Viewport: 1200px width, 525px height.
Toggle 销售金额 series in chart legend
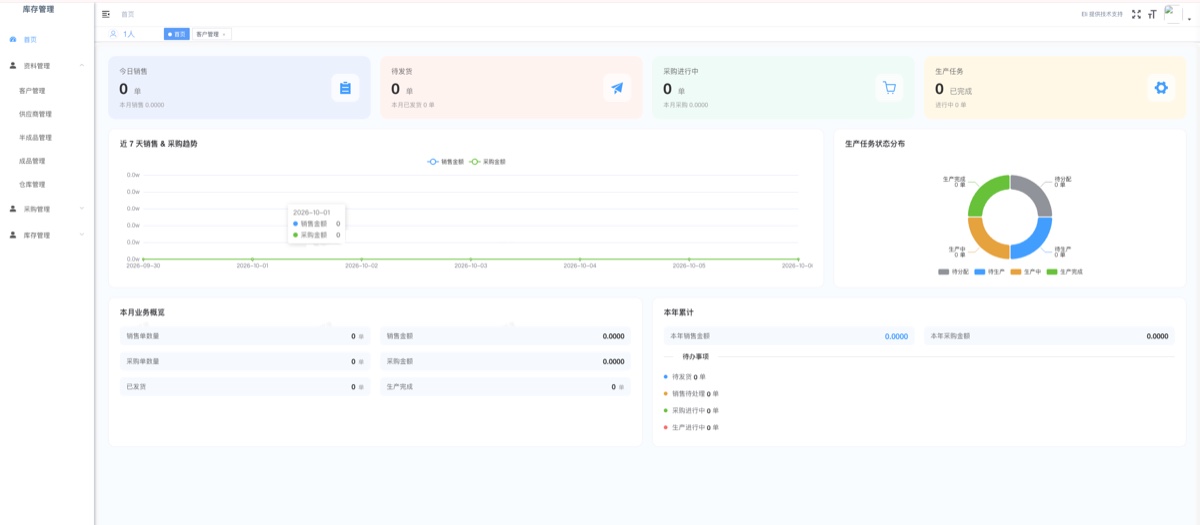point(446,161)
